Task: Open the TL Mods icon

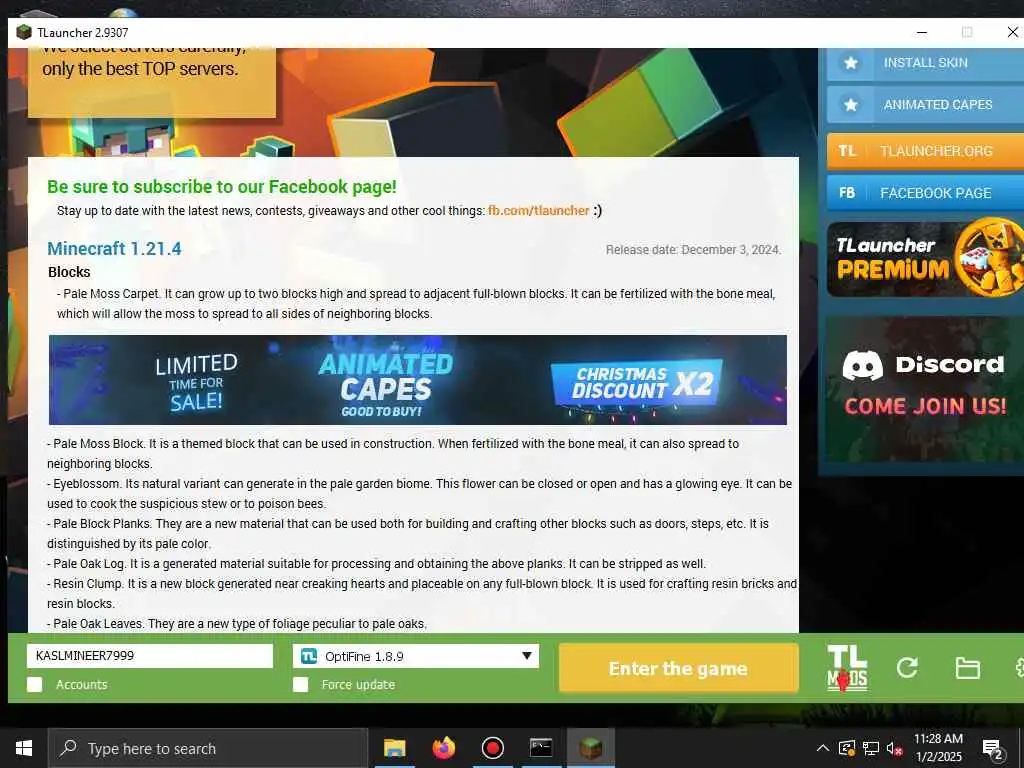Action: (x=847, y=667)
